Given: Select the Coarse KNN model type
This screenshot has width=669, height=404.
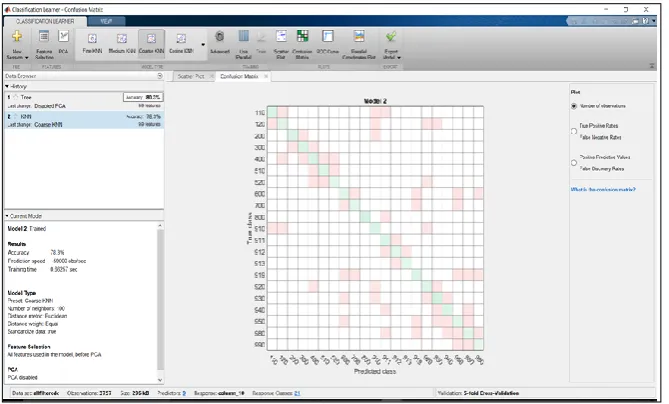Looking at the screenshot, I should coord(151,43).
